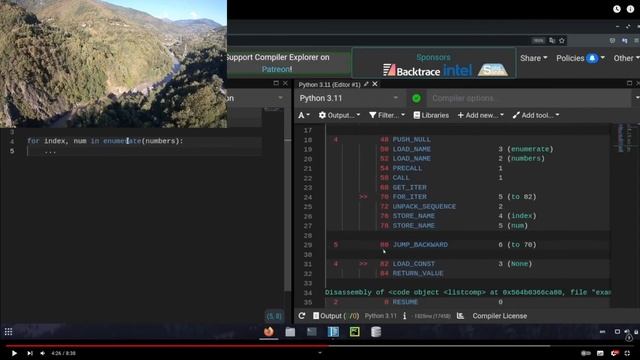
Task: Open Filter options dropdown
Action: pos(387,116)
